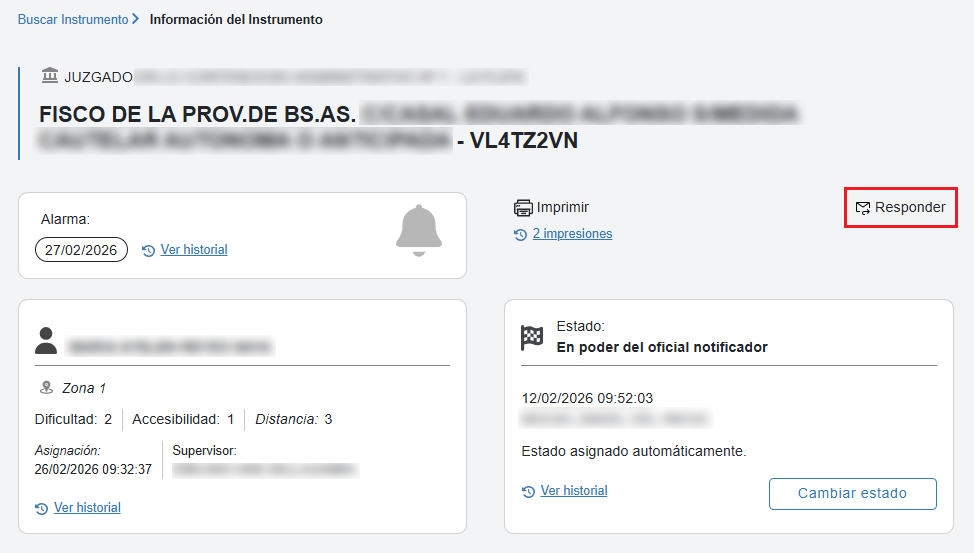
Task: Click the history clock icon beside 2 impresiones
Action: pyautogui.click(x=521, y=235)
